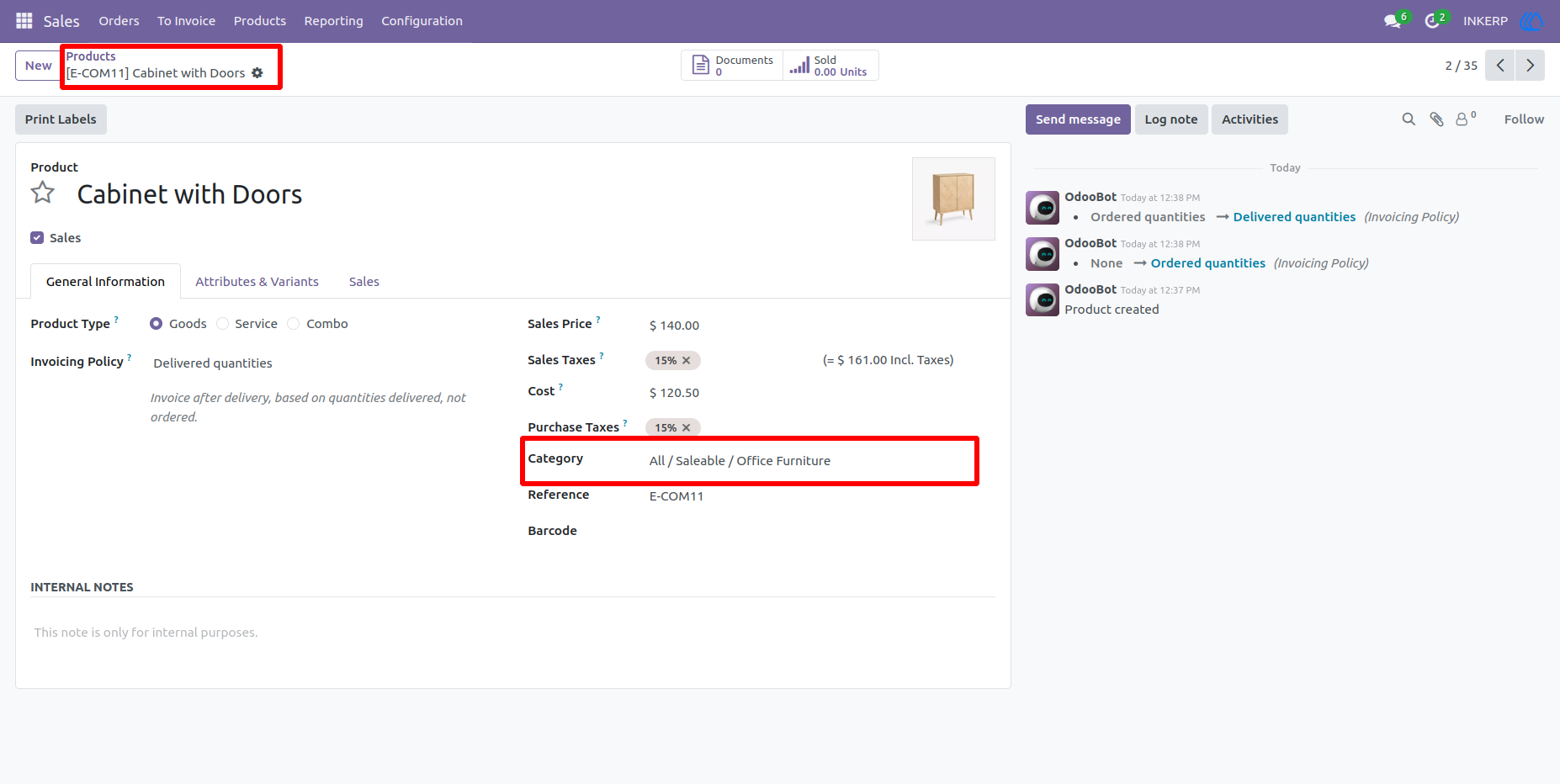Image resolution: width=1560 pixels, height=784 pixels.
Task: Open the Configuration menu
Action: tap(422, 21)
